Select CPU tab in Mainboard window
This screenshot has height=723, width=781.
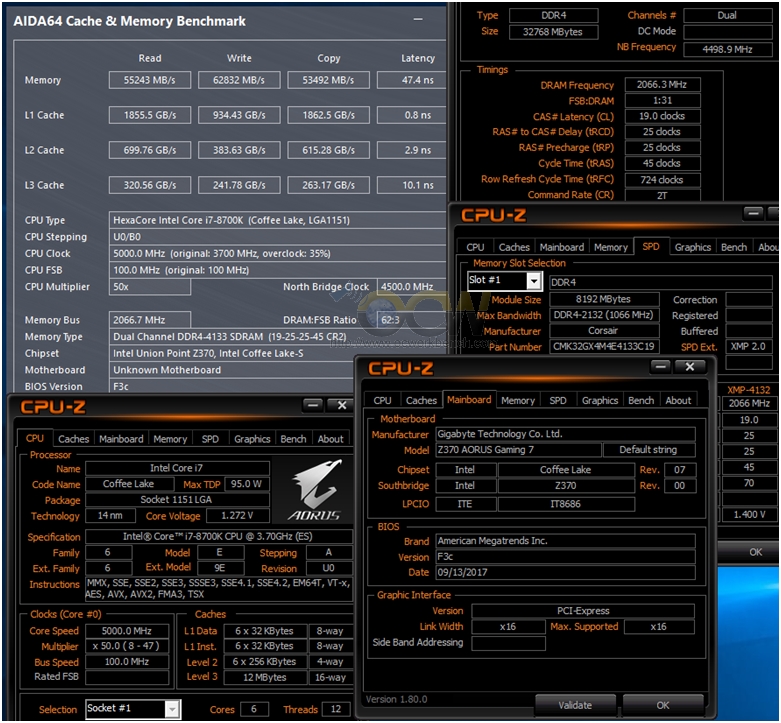click(382, 400)
